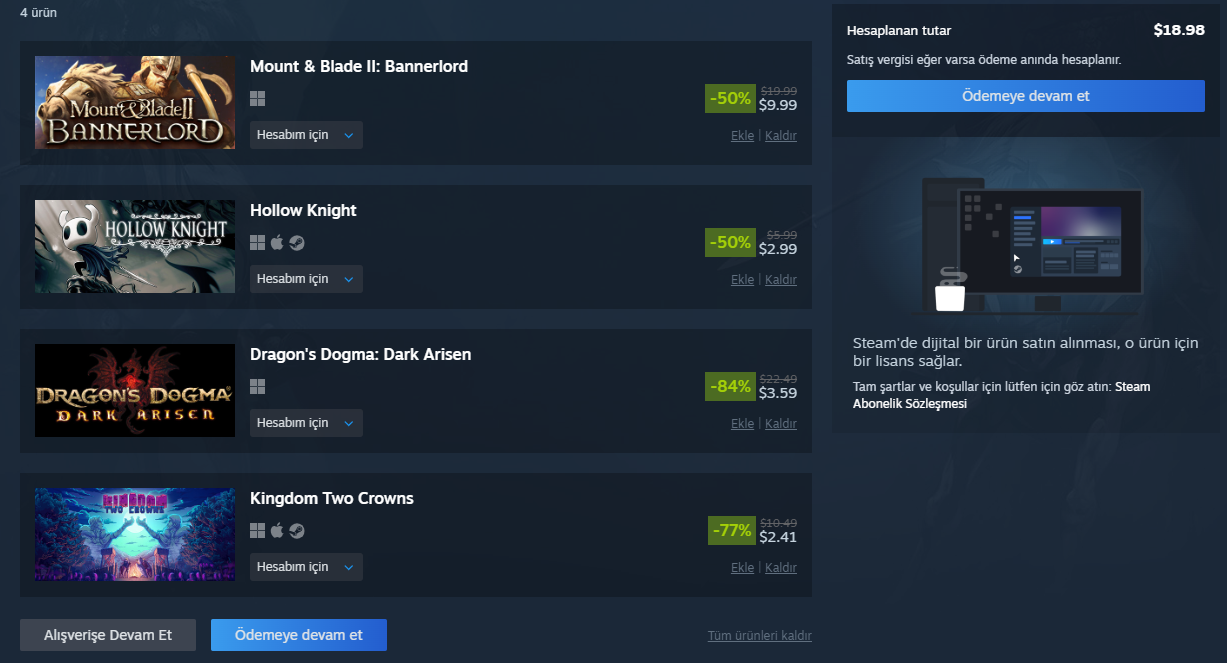1227x663 pixels.
Task: Expand 'Hesabım için' dropdown for Hollow Knight
Action: [x=306, y=279]
